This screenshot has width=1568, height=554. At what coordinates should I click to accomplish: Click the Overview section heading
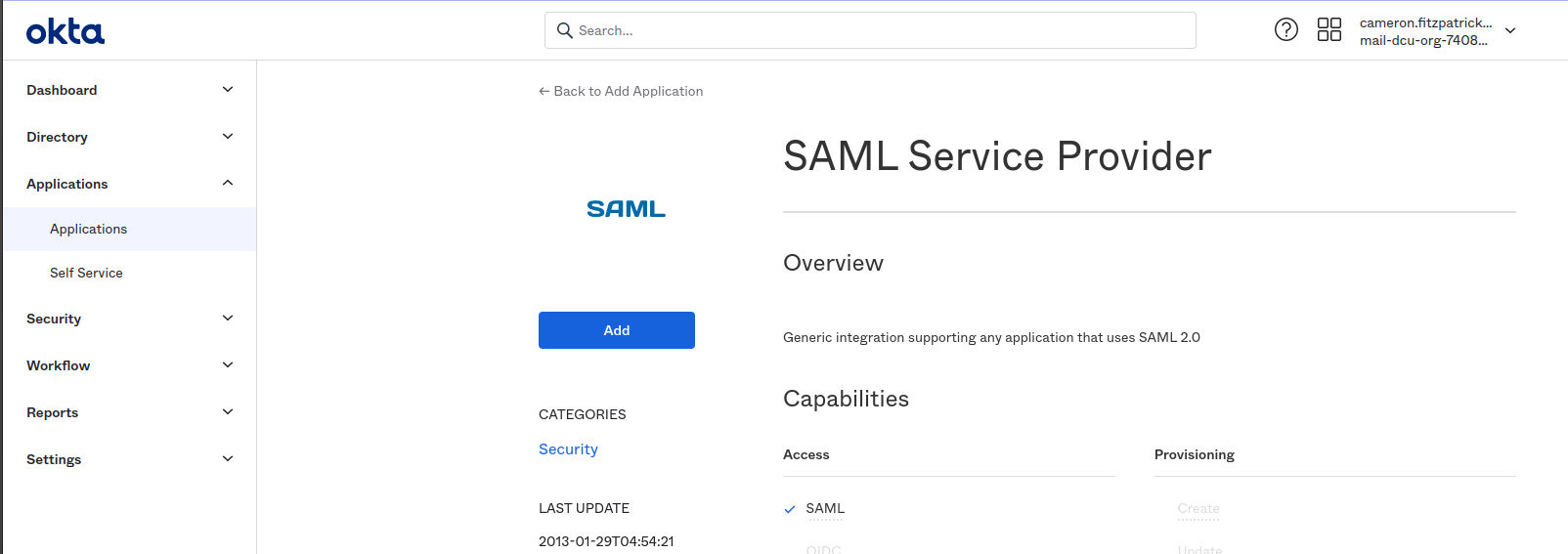point(833,263)
